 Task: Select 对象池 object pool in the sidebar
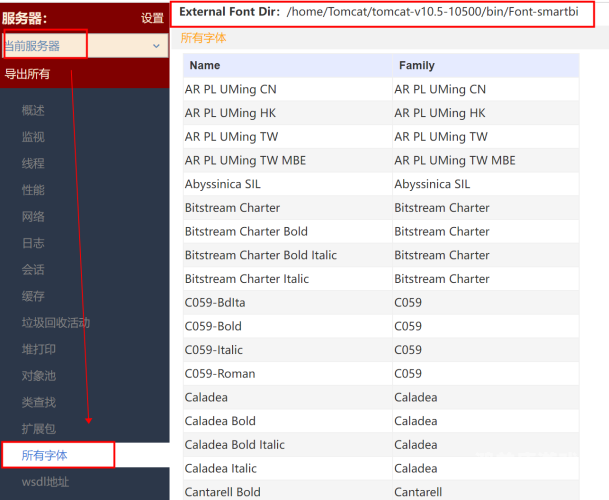(39, 375)
